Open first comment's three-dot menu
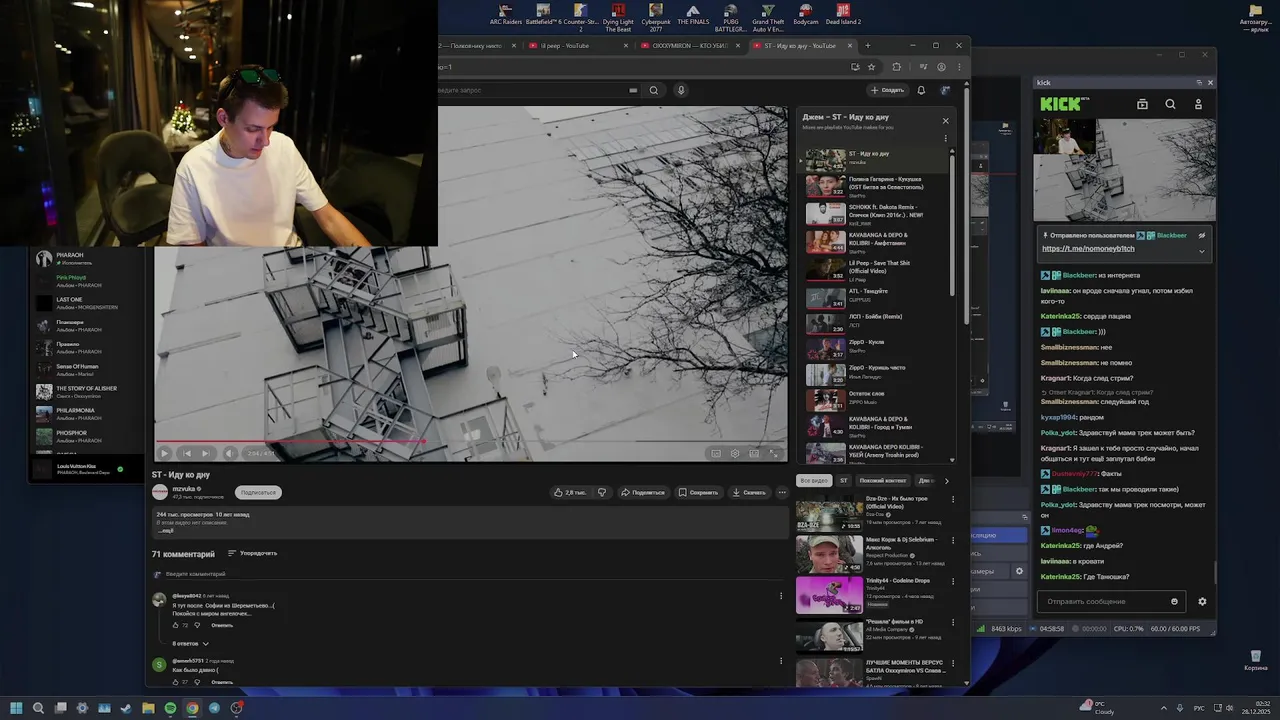Image resolution: width=1280 pixels, height=720 pixels. coord(781,596)
